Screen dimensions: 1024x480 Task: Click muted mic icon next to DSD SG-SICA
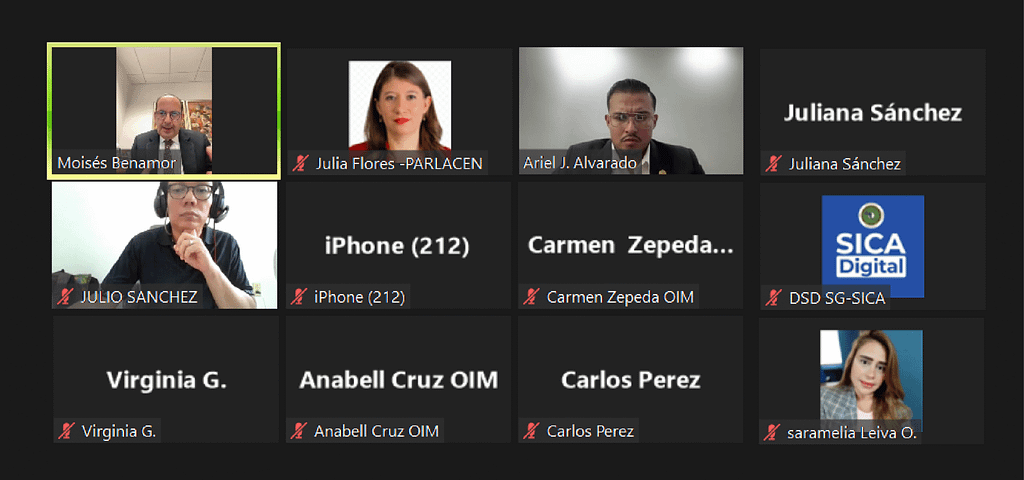pos(774,298)
